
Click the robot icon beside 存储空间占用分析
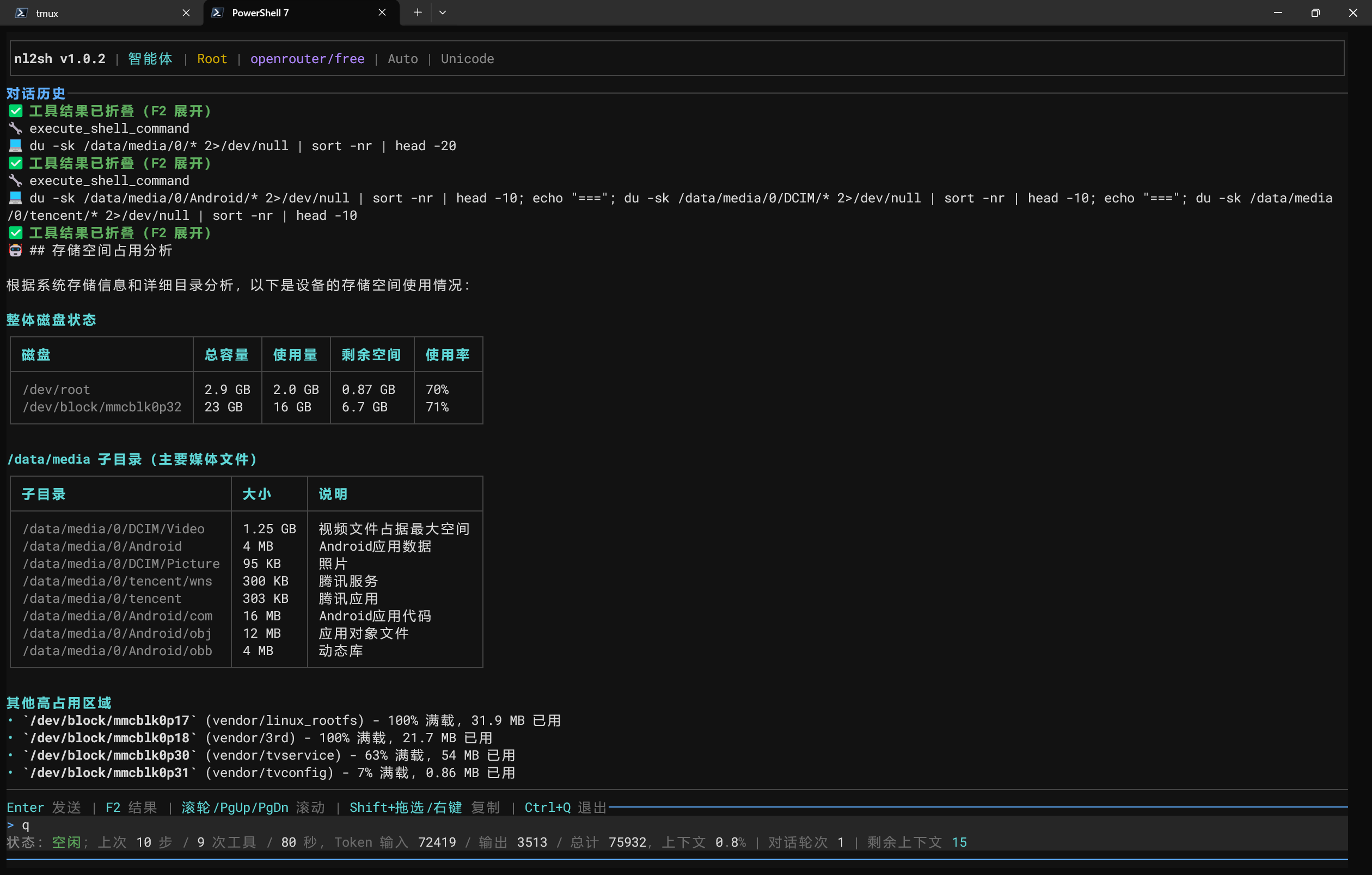point(15,250)
